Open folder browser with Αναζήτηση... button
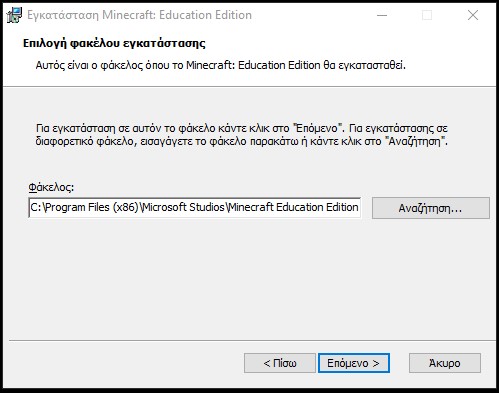Image resolution: width=499 pixels, height=393 pixels. click(x=431, y=208)
